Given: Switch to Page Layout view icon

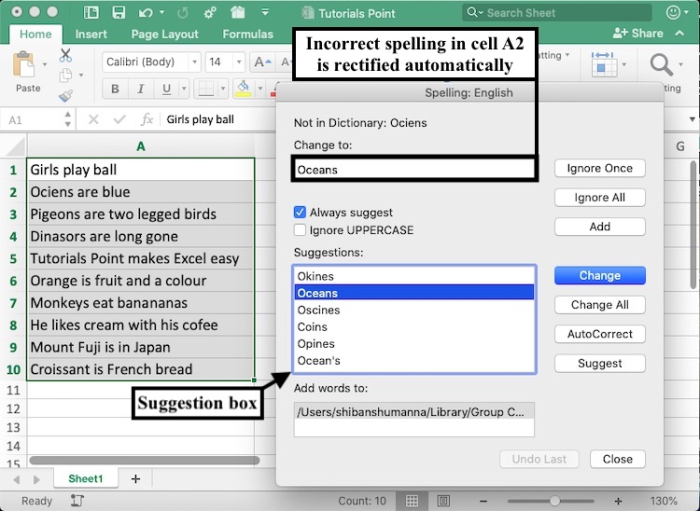Looking at the screenshot, I should click(443, 501).
